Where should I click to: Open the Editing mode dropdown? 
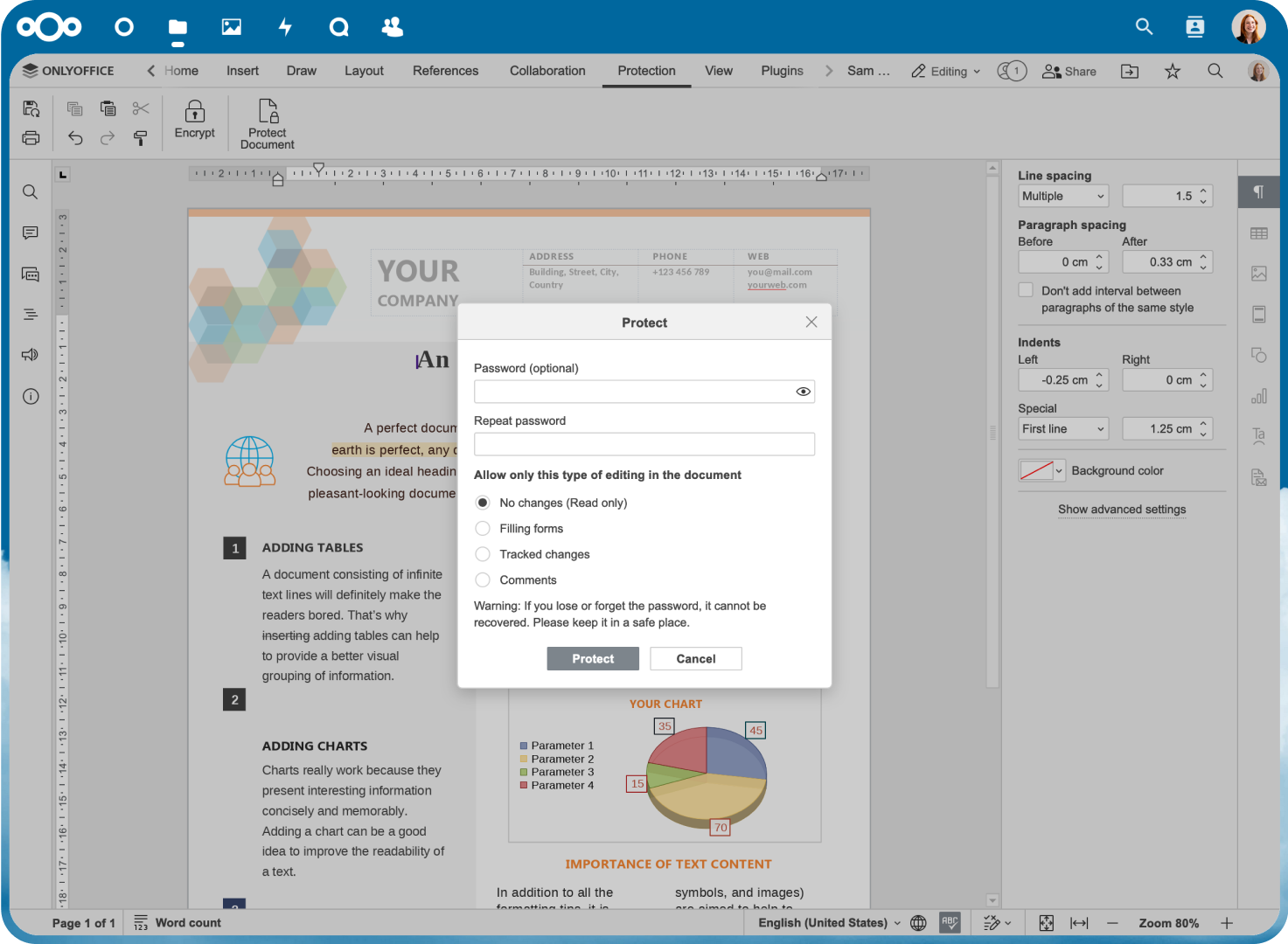946,72
